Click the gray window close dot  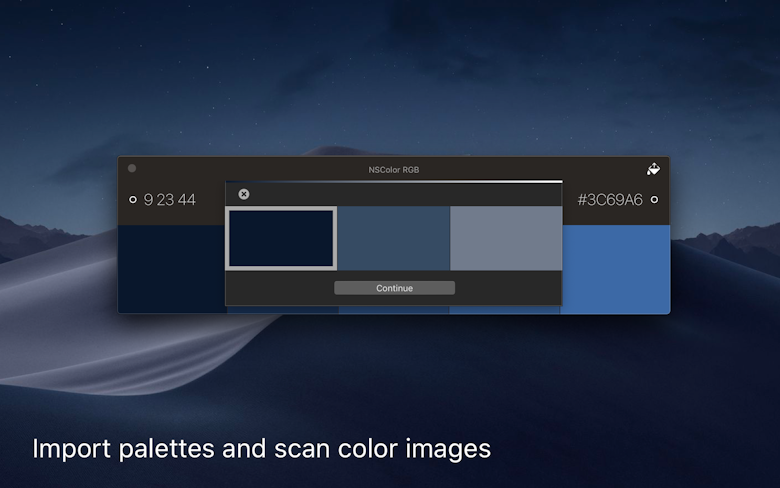(x=132, y=168)
